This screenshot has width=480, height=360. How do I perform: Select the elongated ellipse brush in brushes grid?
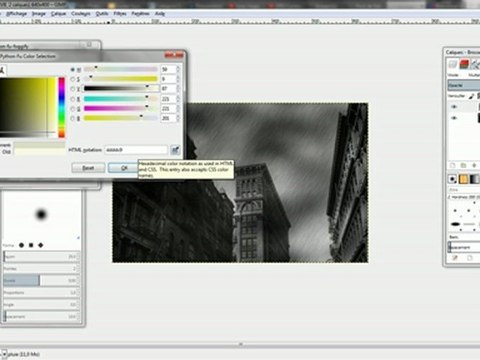click(x=455, y=224)
